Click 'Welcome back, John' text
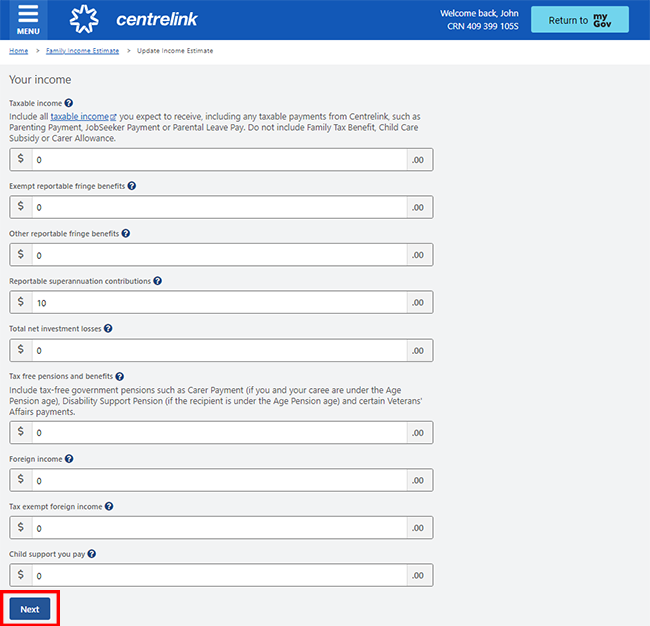Screen dimensions: 650x626 [x=479, y=13]
